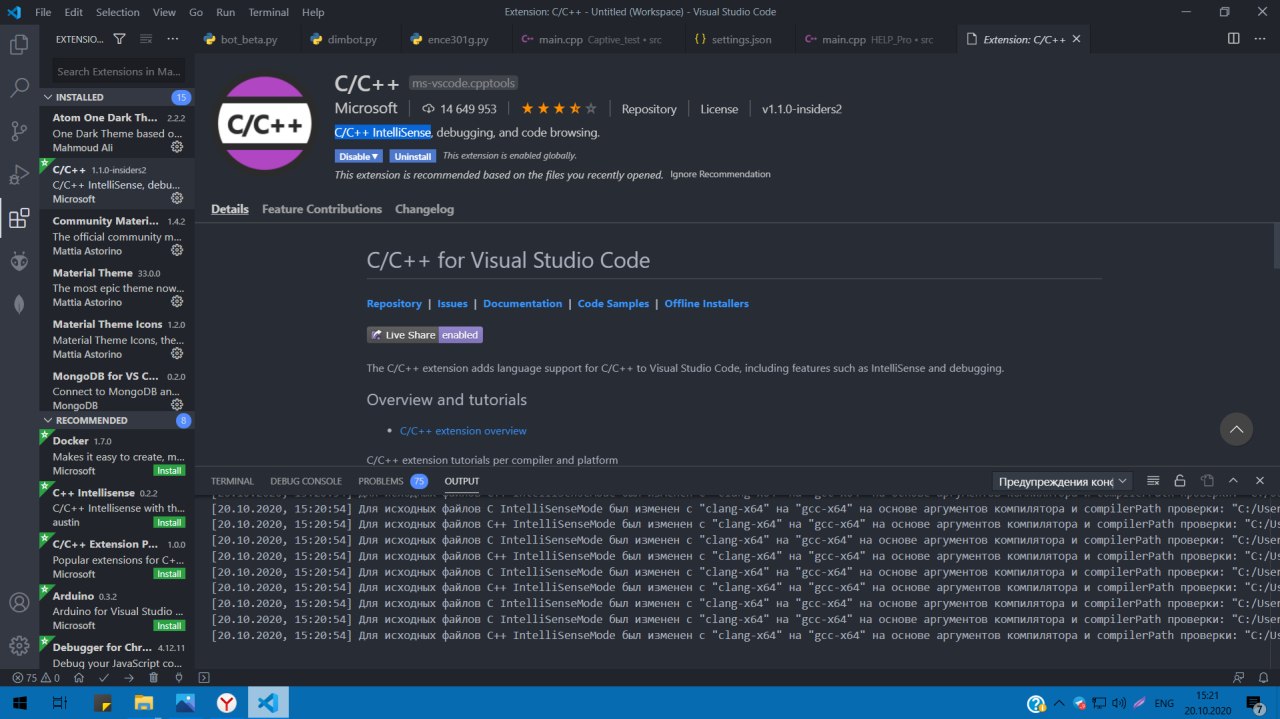Open the Source Control view
This screenshot has width=1280, height=719.
[19, 131]
